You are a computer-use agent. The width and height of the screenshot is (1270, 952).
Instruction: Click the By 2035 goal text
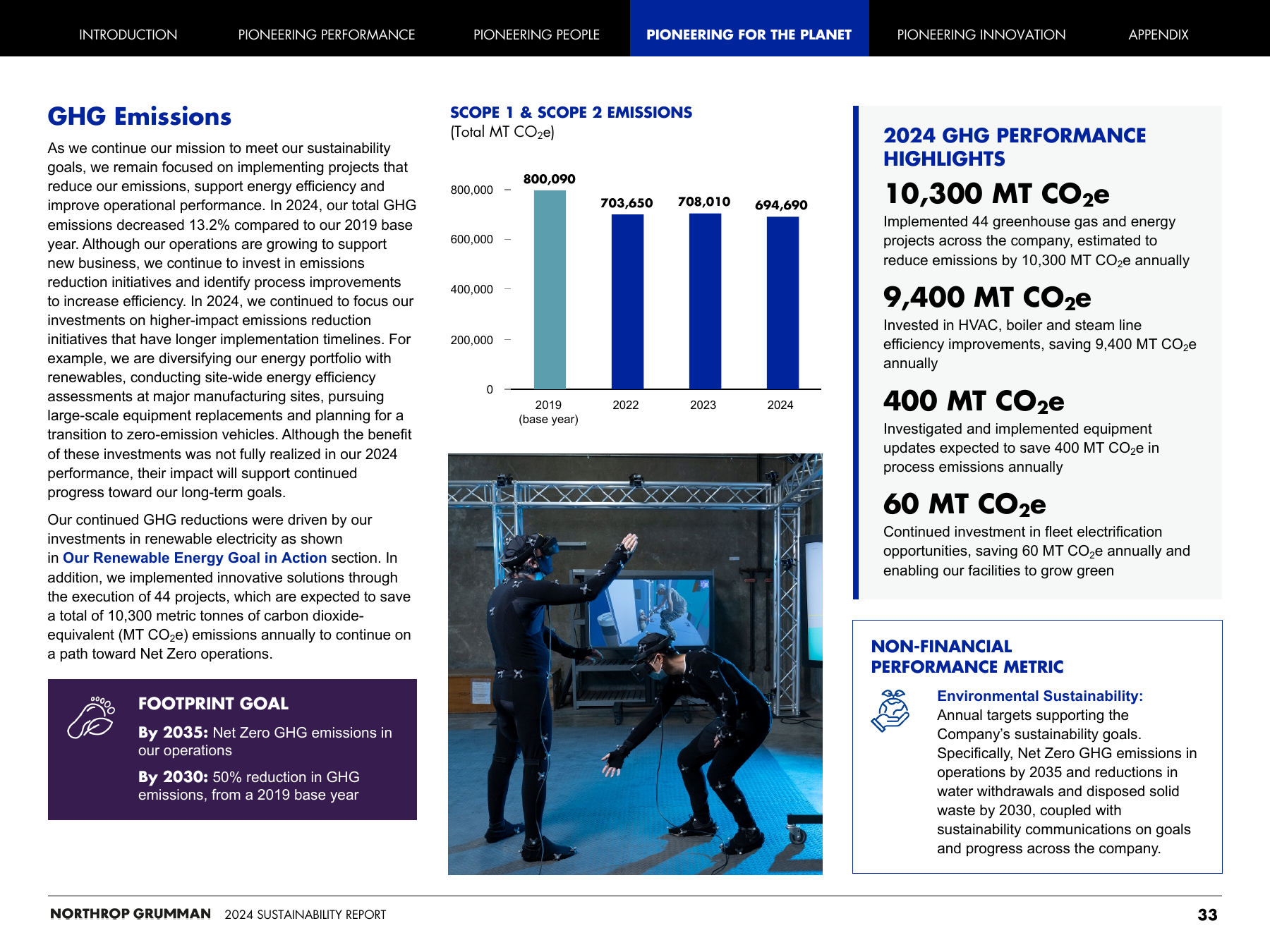click(x=265, y=741)
